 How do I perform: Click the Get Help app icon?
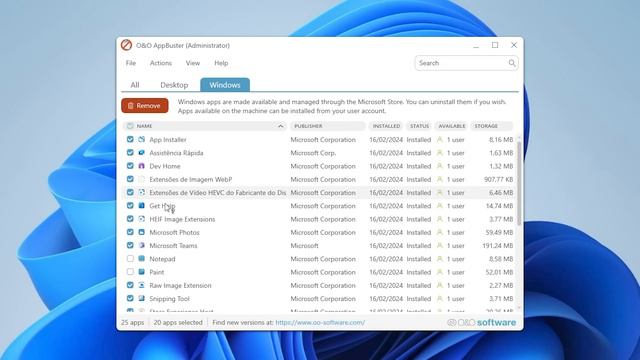[x=142, y=206]
